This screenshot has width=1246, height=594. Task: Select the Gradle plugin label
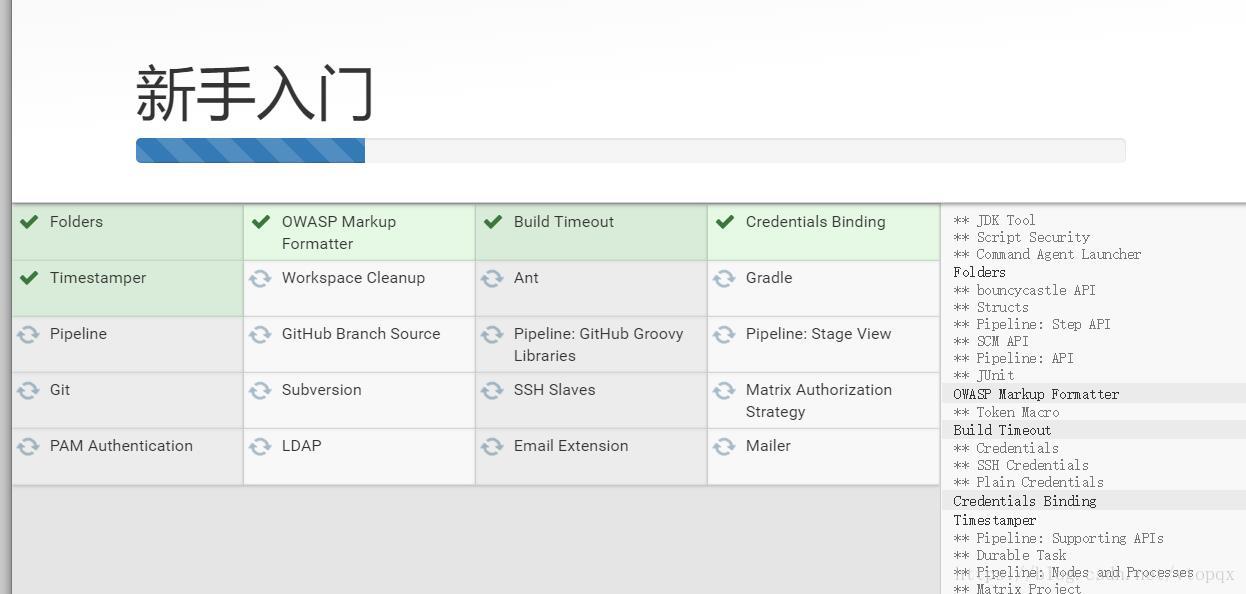tap(769, 278)
